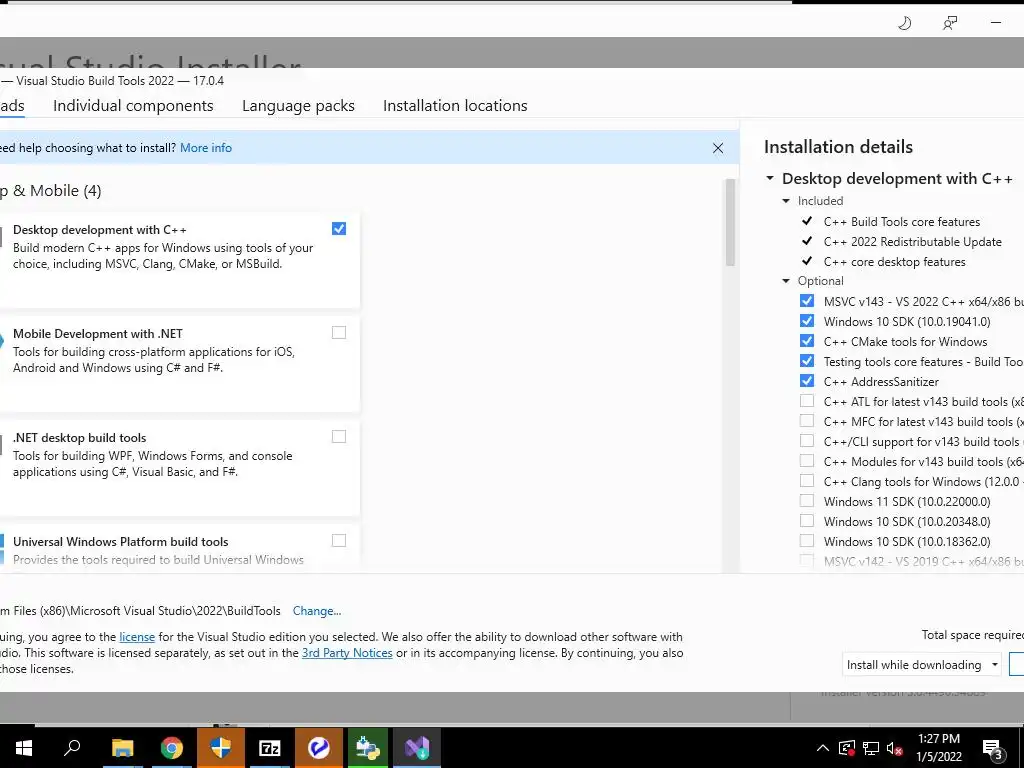1024x768 pixels.
Task: Check C++ ATL for latest v143
Action: tap(807, 401)
